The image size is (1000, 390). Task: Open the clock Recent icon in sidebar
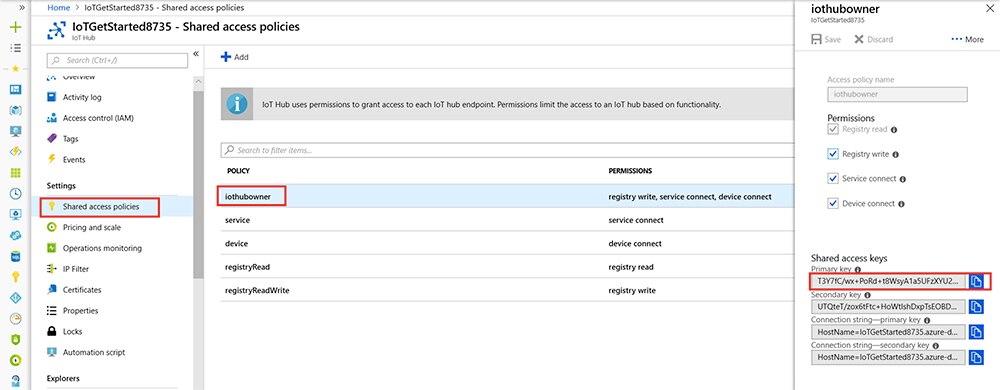pyautogui.click(x=16, y=194)
